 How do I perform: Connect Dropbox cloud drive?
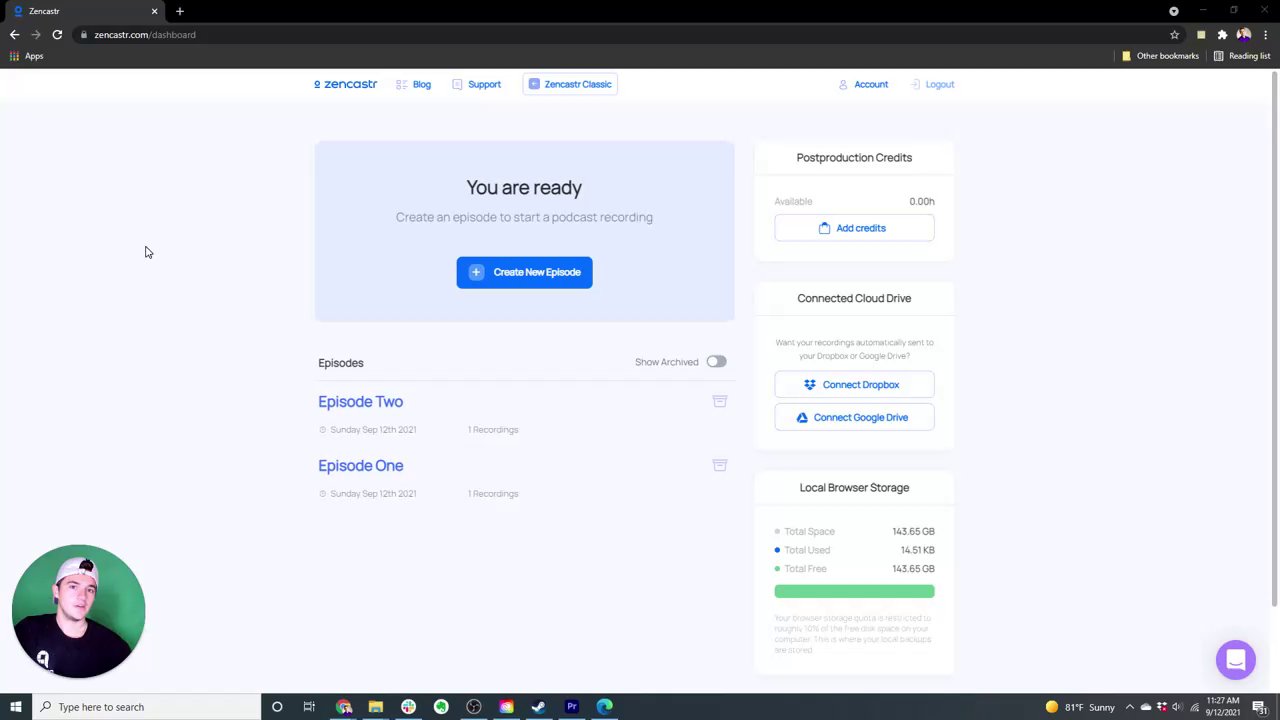point(854,384)
